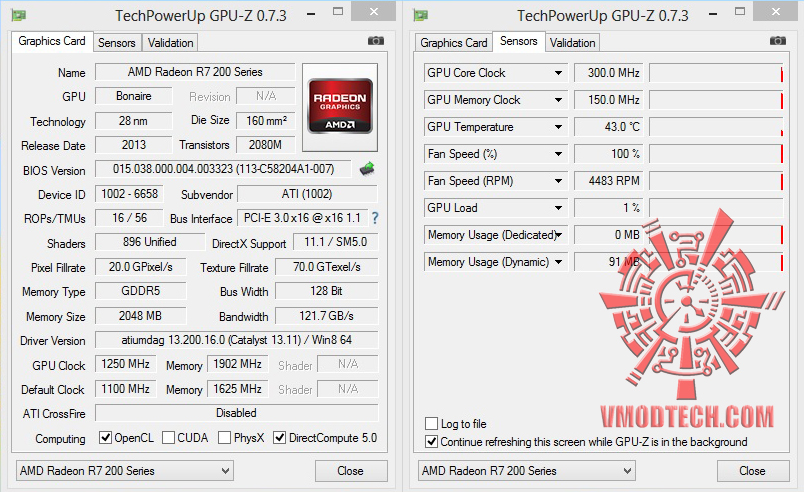Switch to Sensors tab in left window
Screen dimensions: 804x492
pyautogui.click(x=117, y=43)
